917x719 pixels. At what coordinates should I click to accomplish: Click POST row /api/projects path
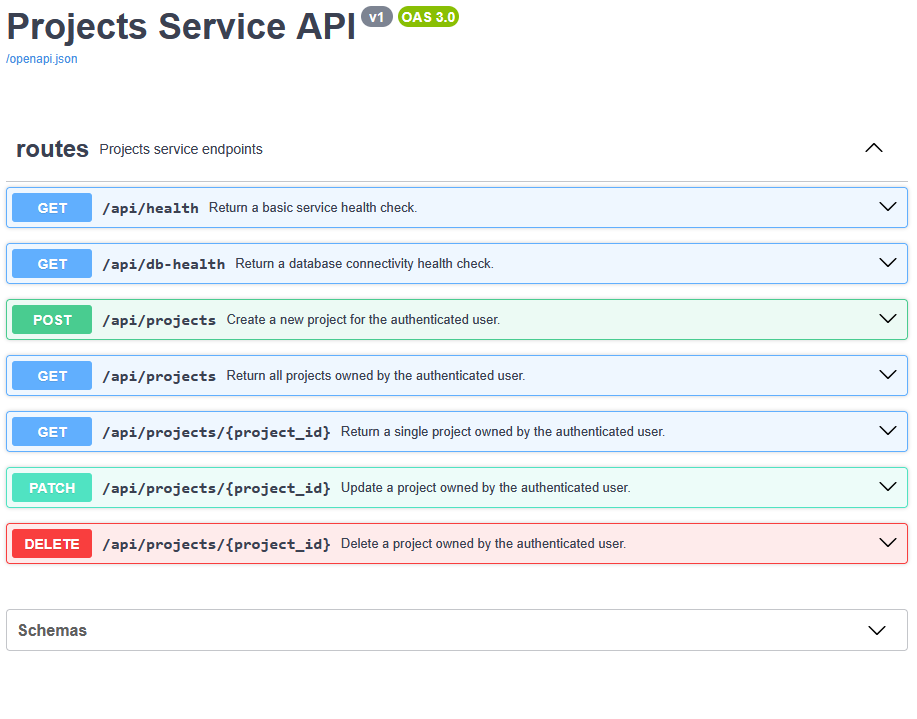[x=159, y=321]
